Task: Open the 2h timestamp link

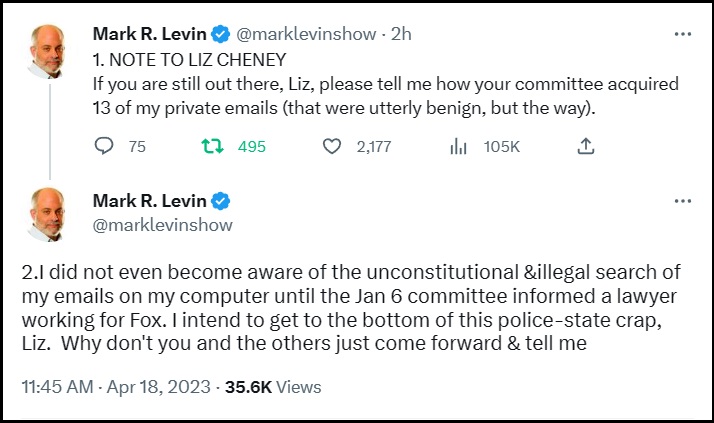Action: (x=400, y=33)
